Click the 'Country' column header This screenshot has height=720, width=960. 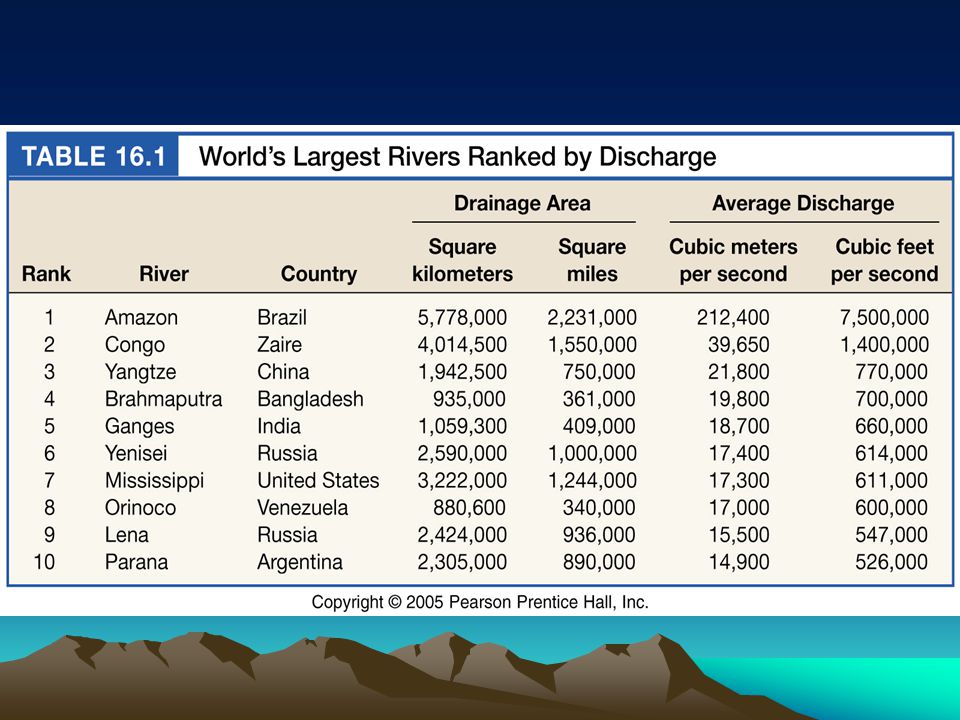[x=319, y=274]
